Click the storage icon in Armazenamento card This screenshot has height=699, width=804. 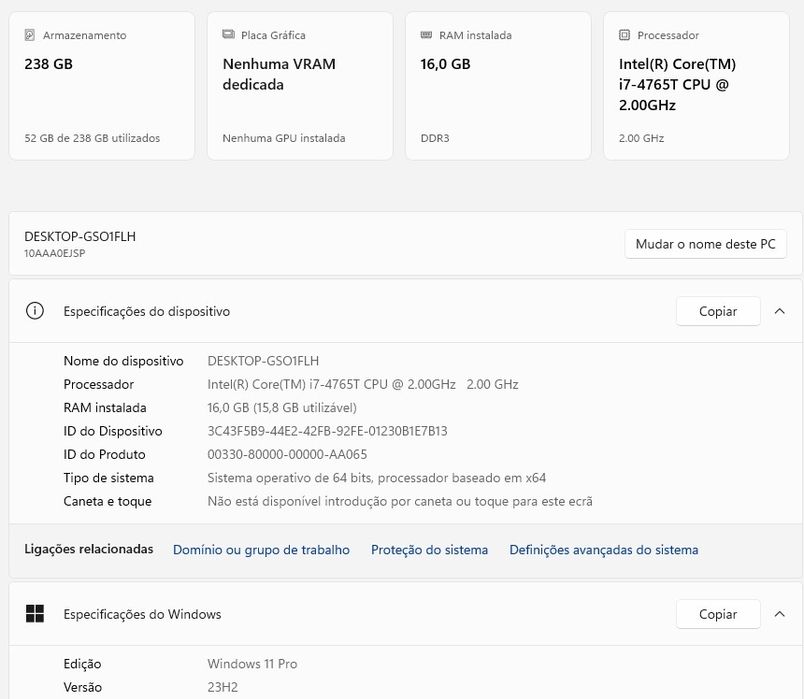(x=30, y=35)
